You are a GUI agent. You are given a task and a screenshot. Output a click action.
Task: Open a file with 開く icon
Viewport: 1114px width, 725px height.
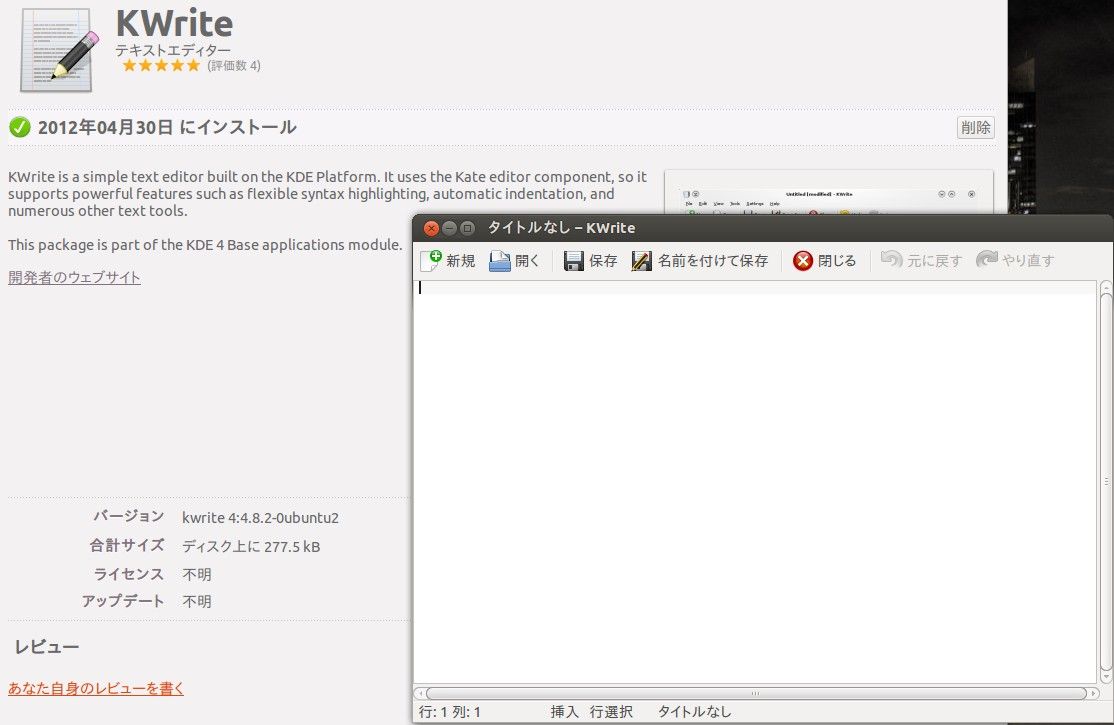click(499, 261)
